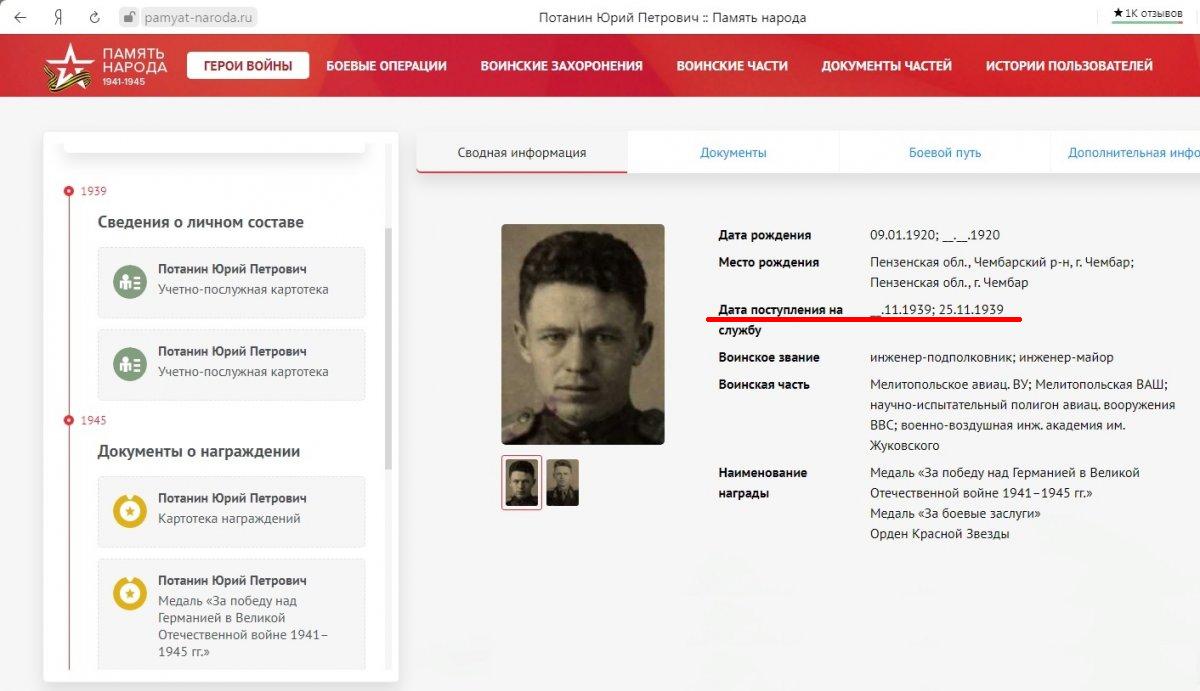Click the Память народа star logo

(x=68, y=66)
